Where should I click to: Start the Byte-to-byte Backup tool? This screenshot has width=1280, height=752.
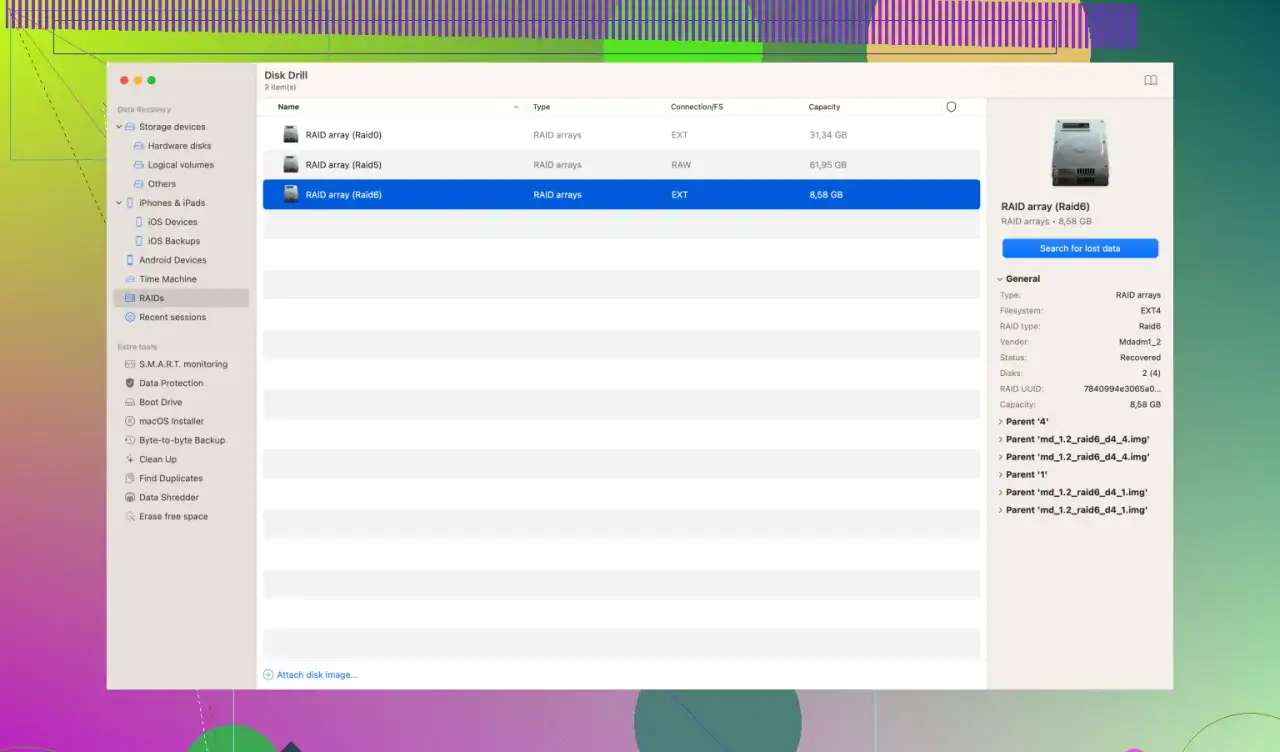(182, 440)
